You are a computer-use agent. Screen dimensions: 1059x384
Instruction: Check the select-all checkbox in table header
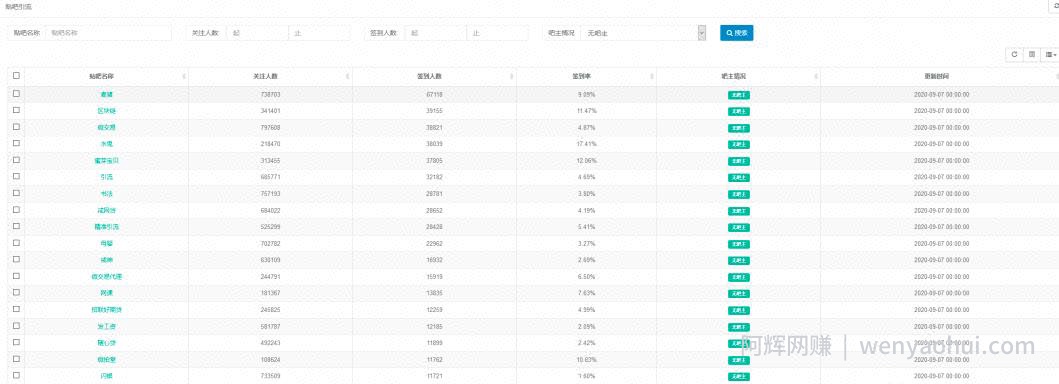(16, 76)
